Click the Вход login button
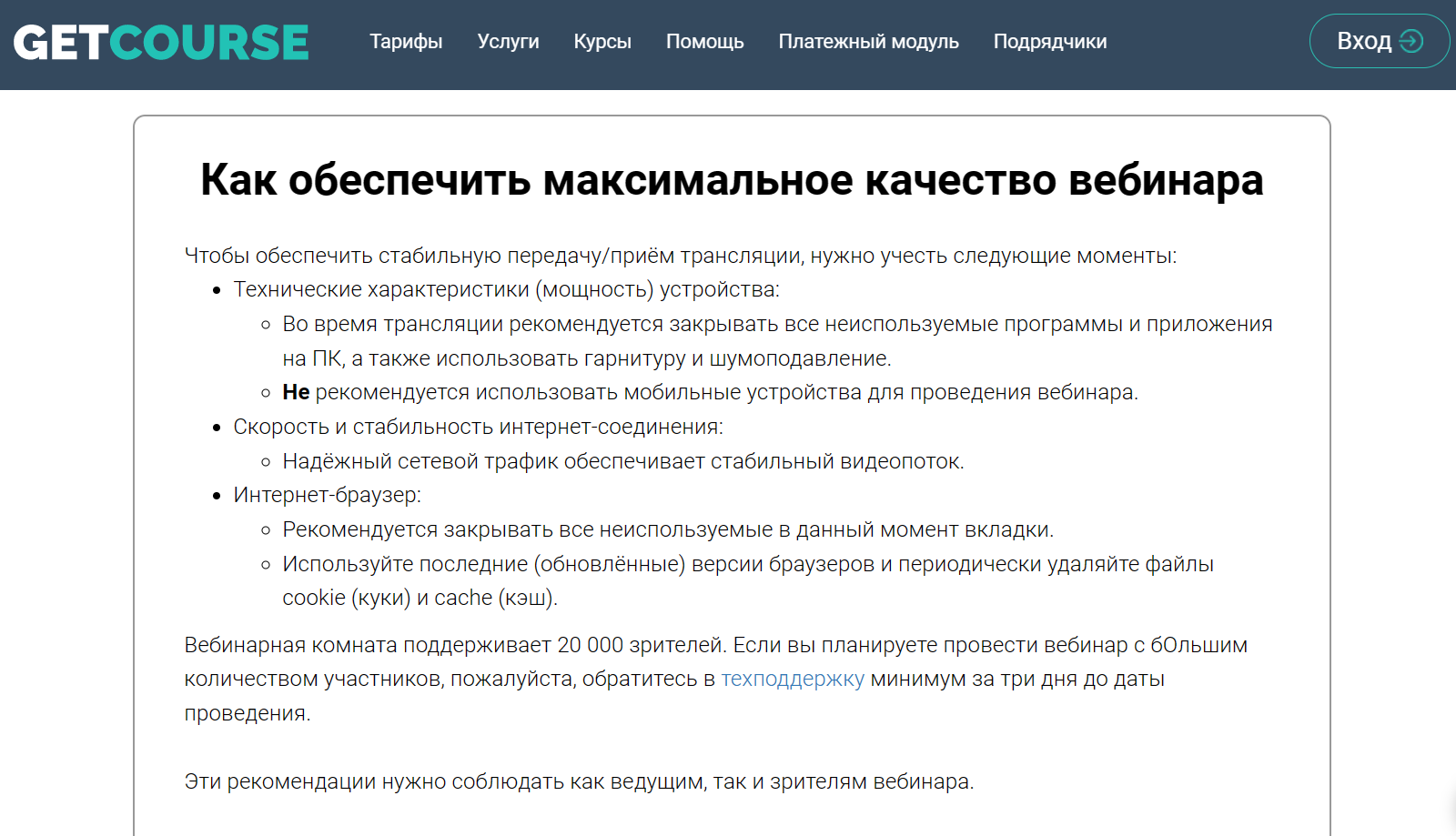 pyautogui.click(x=1380, y=41)
